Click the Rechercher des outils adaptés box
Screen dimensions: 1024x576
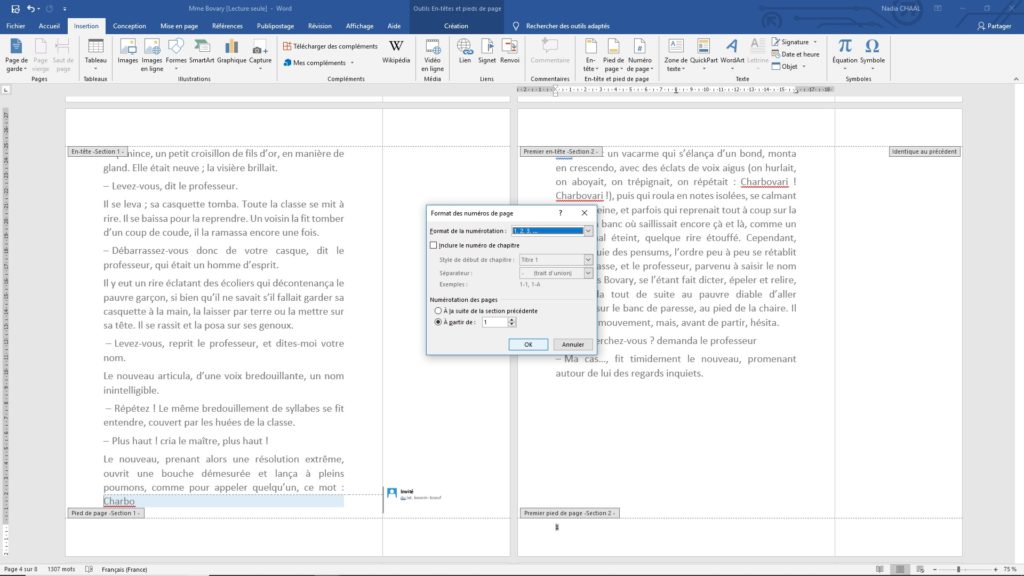coord(567,26)
